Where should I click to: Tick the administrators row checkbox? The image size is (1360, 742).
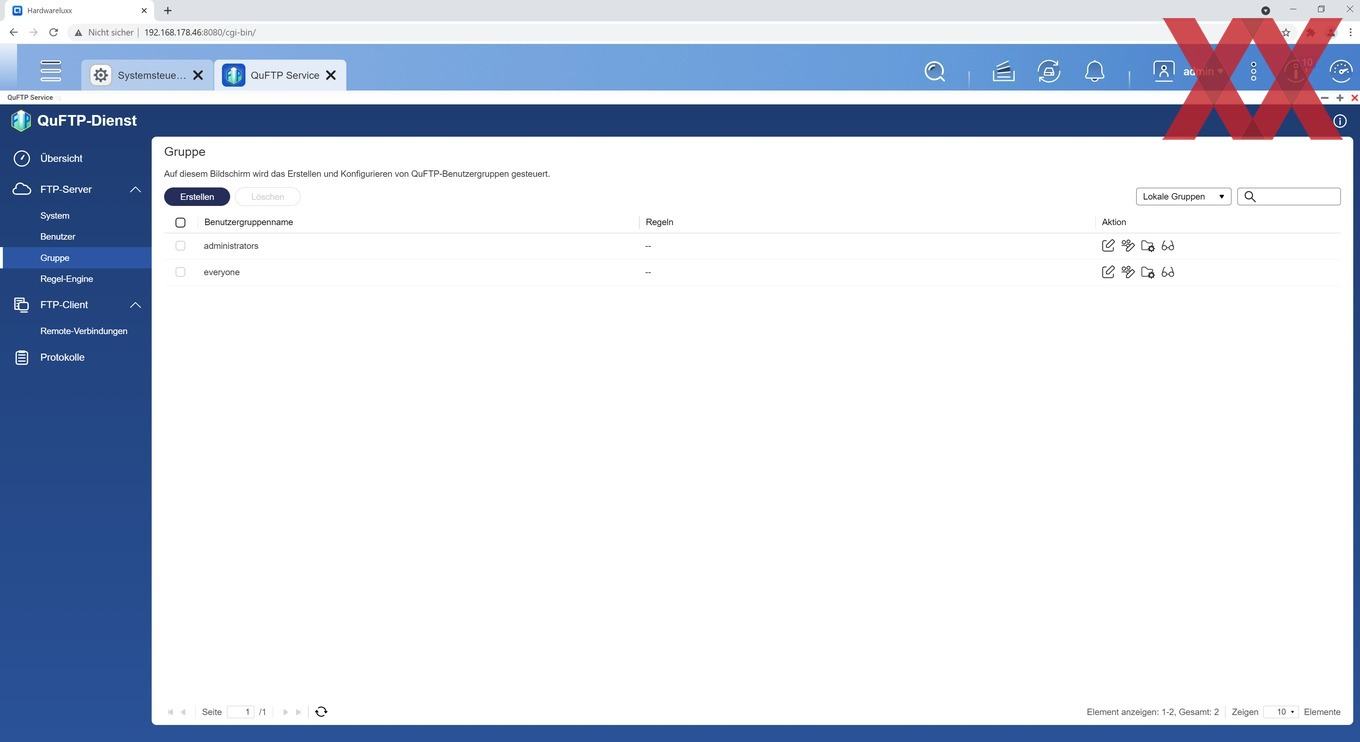pos(180,246)
